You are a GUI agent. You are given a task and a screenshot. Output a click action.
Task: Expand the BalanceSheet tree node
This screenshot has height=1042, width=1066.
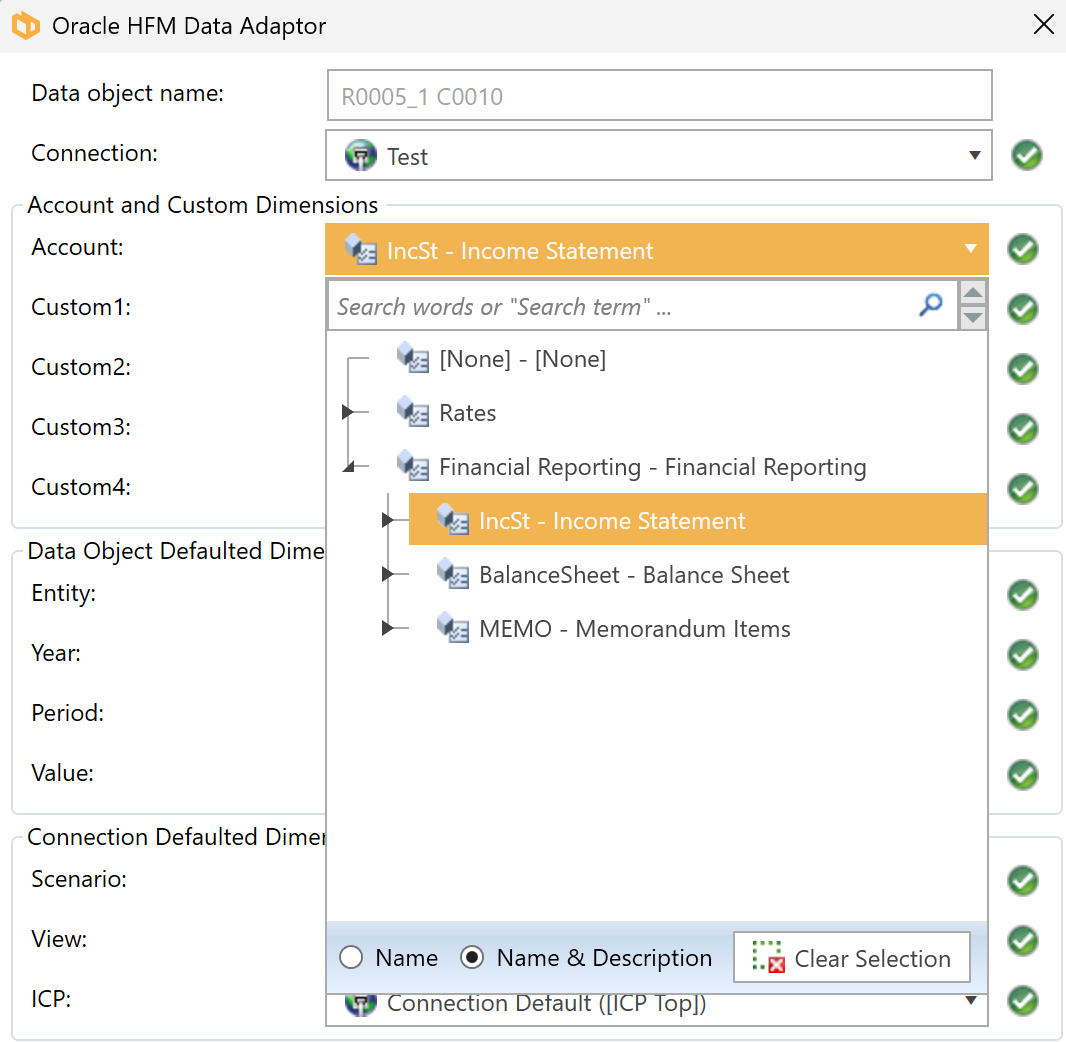[x=387, y=575]
